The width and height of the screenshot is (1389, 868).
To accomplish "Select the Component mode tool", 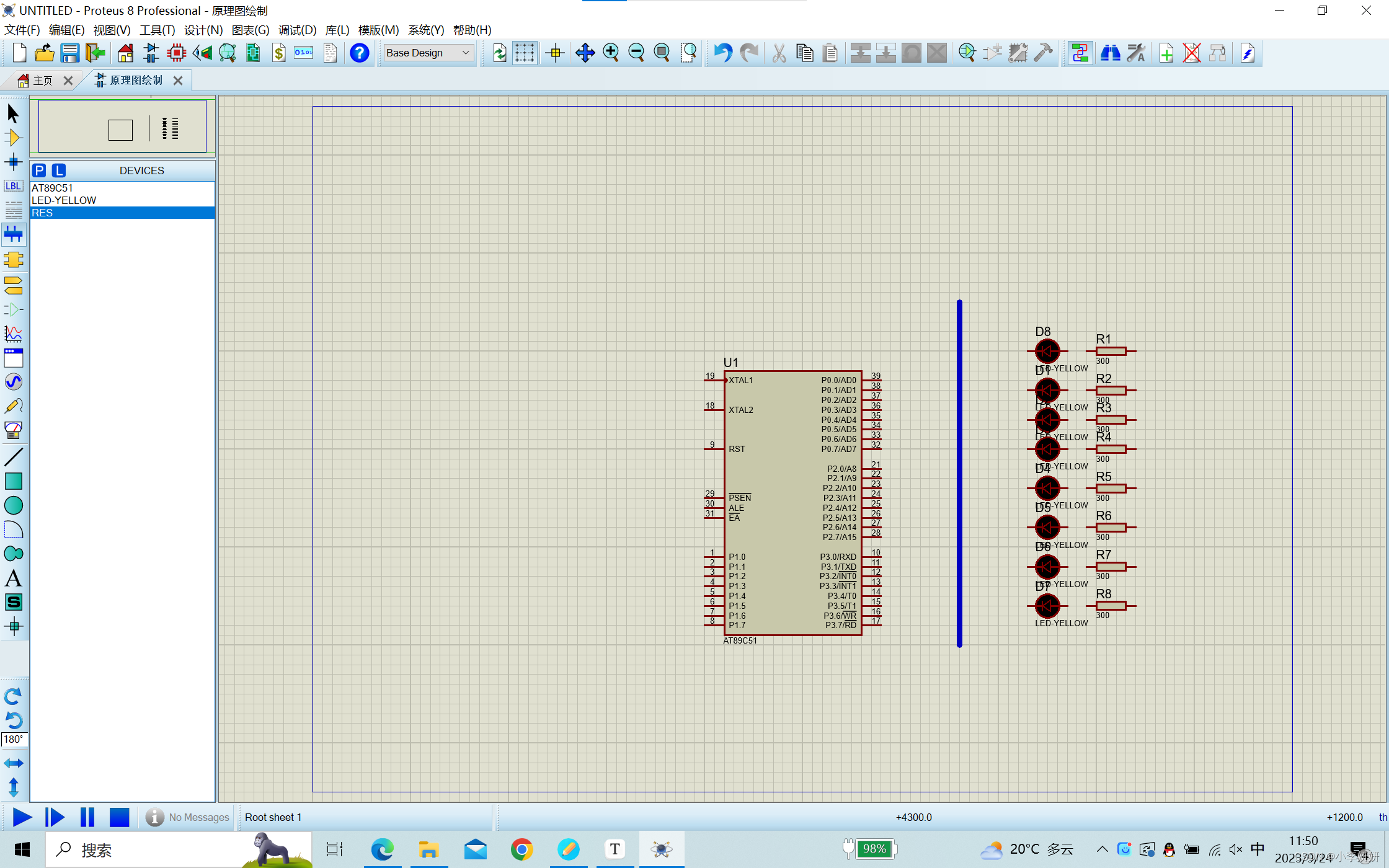I will 13,138.
